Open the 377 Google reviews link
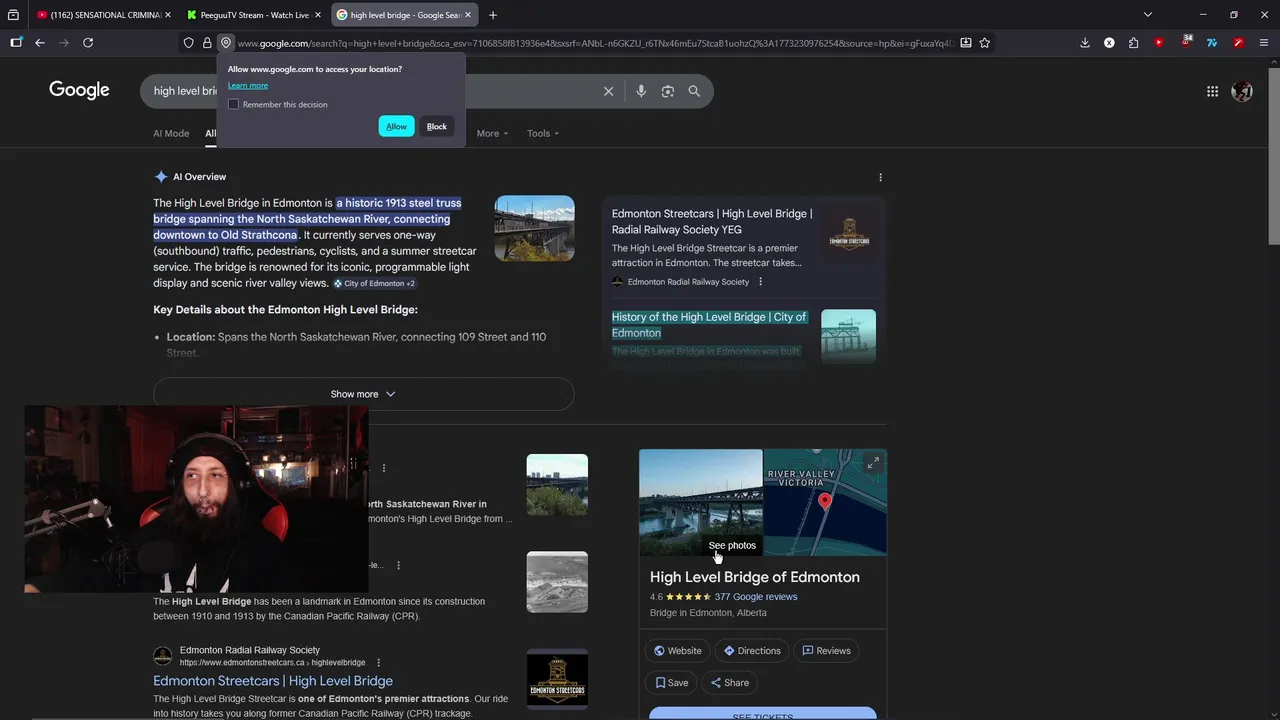 756,597
